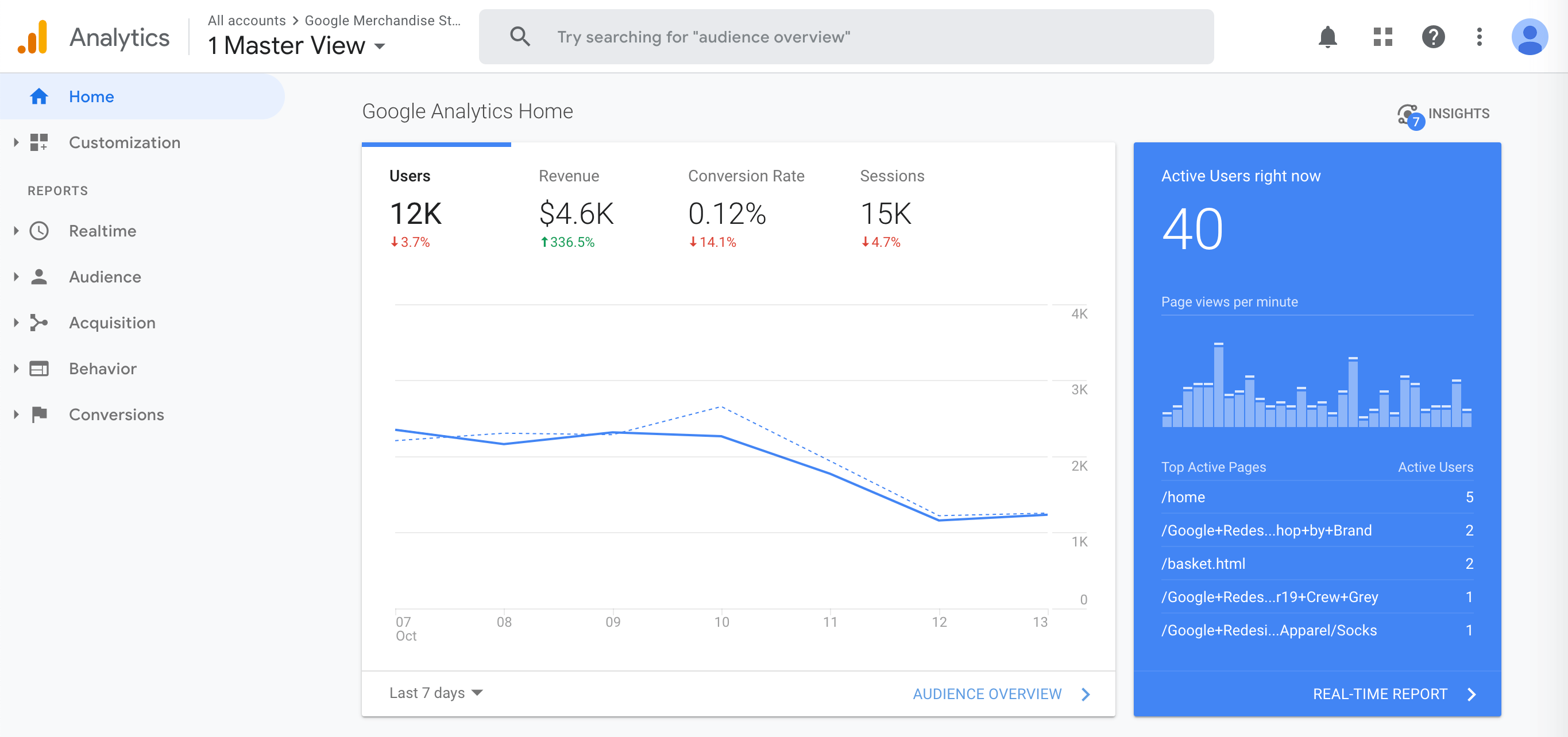Click the search magnifier icon
The height and width of the screenshot is (737, 1568).
tap(520, 37)
